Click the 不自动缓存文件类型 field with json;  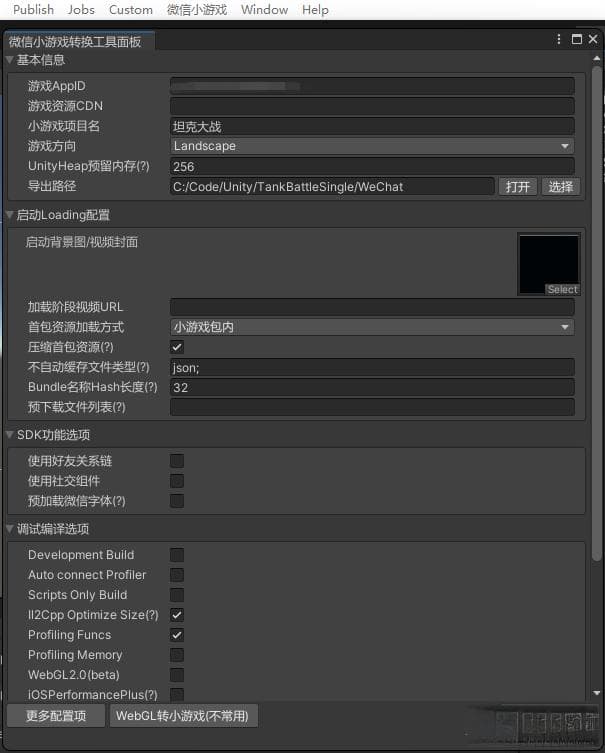click(x=372, y=367)
